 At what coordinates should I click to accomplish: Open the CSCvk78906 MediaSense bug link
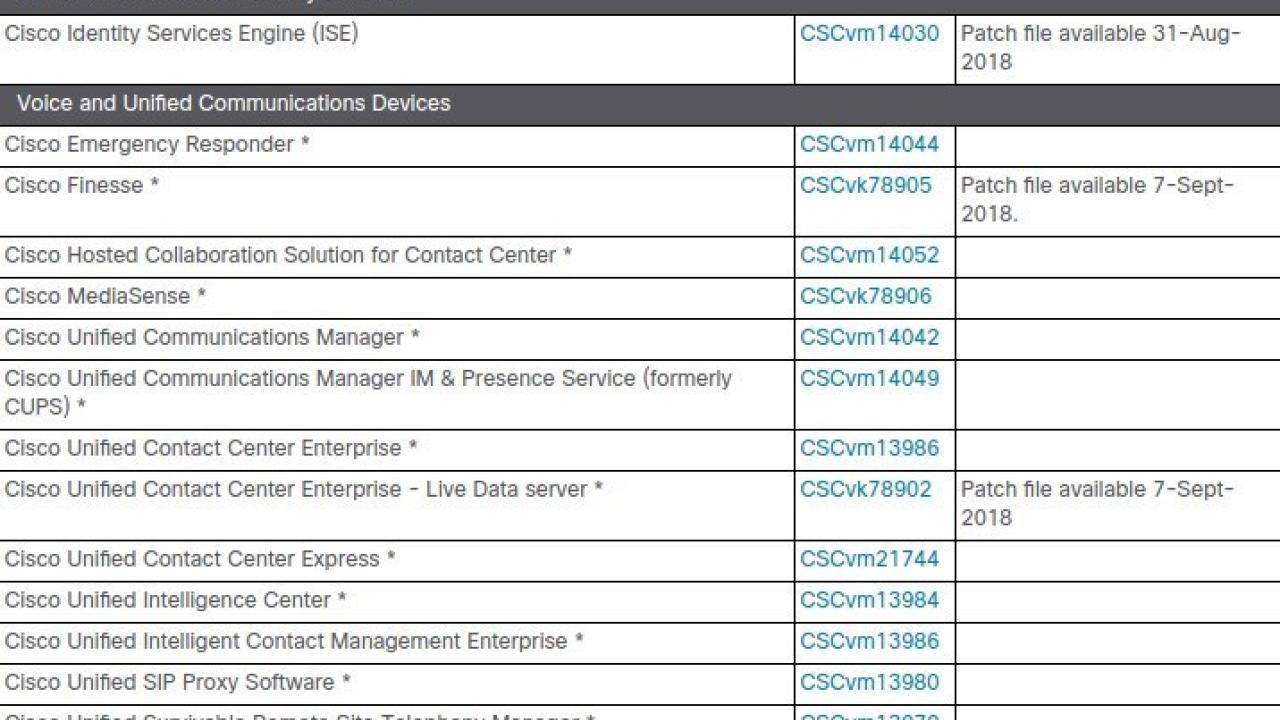point(865,296)
